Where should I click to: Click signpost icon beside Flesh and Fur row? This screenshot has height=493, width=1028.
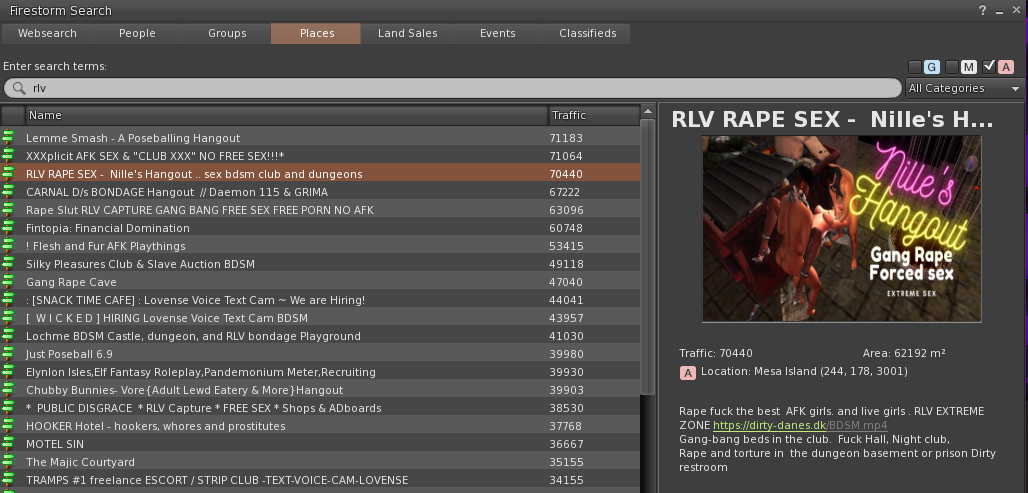(9, 245)
